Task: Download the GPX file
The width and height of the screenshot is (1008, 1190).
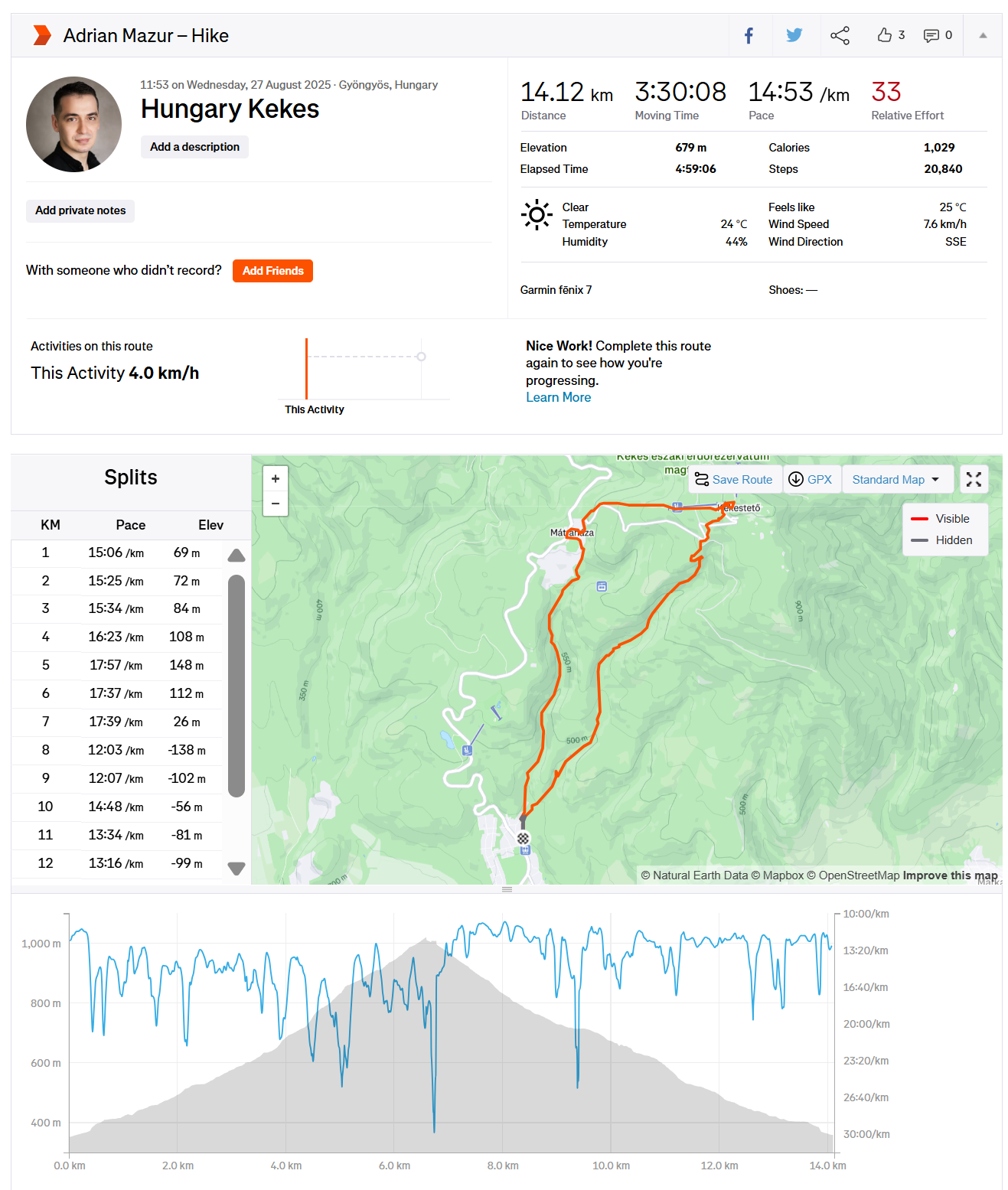Action: [x=811, y=480]
